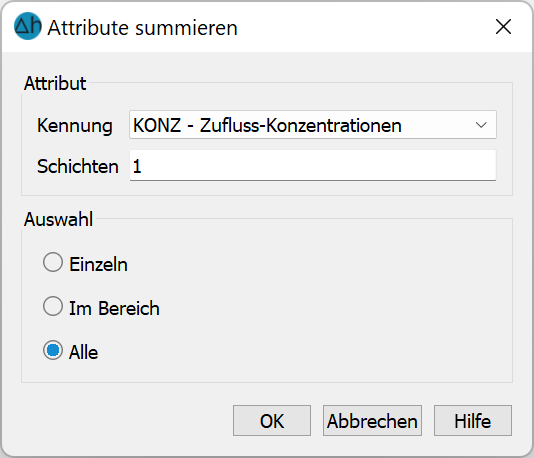Click the Schichten field label
Viewport: 534px width, 458px height.
point(78,167)
